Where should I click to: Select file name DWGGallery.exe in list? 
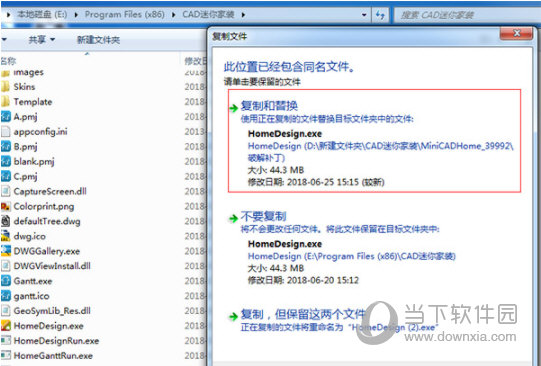click(47, 251)
